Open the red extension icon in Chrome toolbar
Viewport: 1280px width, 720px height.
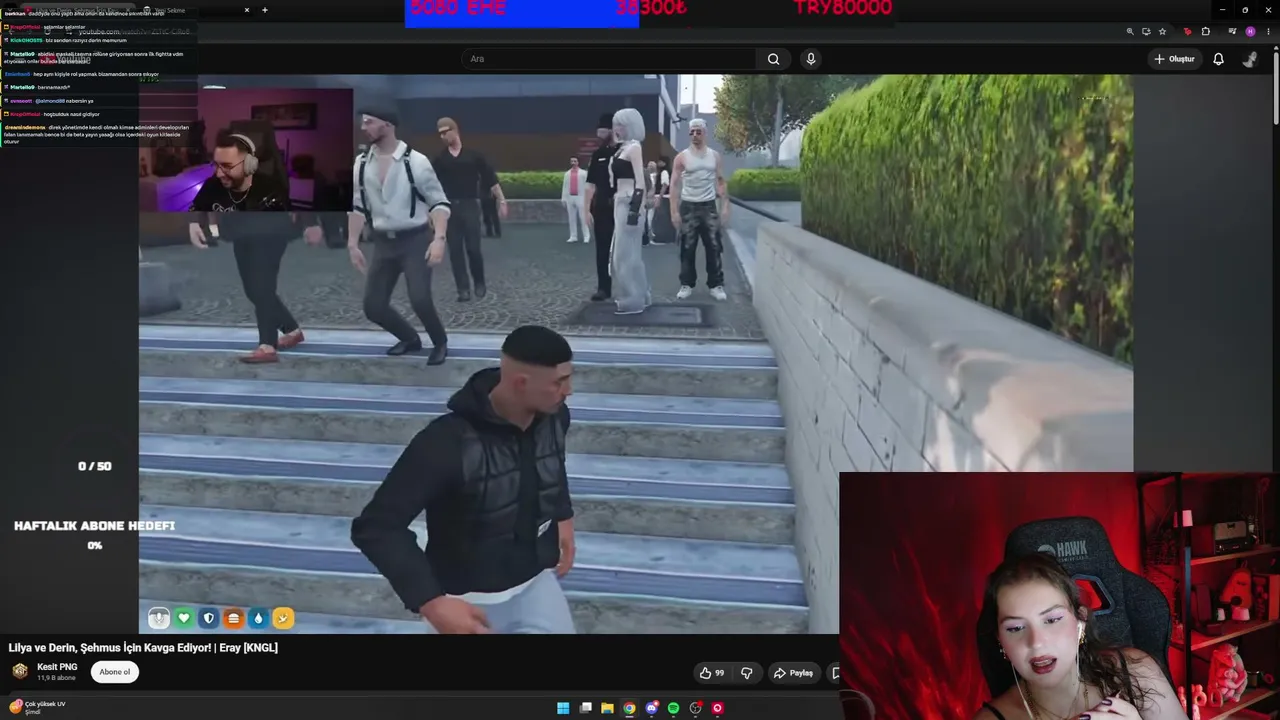point(1187,32)
